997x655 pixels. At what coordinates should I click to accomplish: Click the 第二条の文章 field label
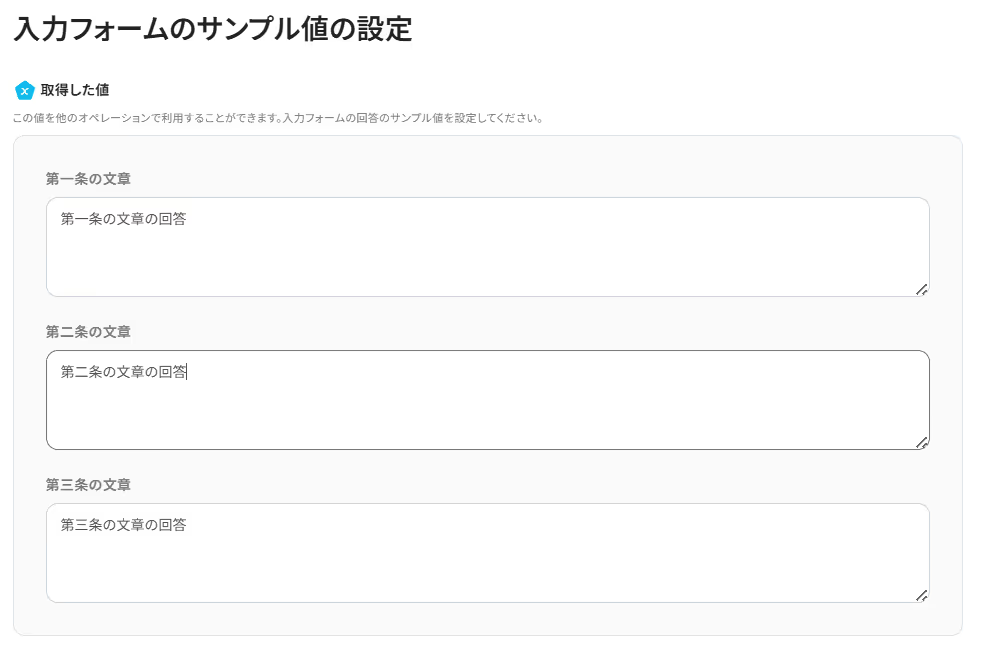(x=88, y=332)
